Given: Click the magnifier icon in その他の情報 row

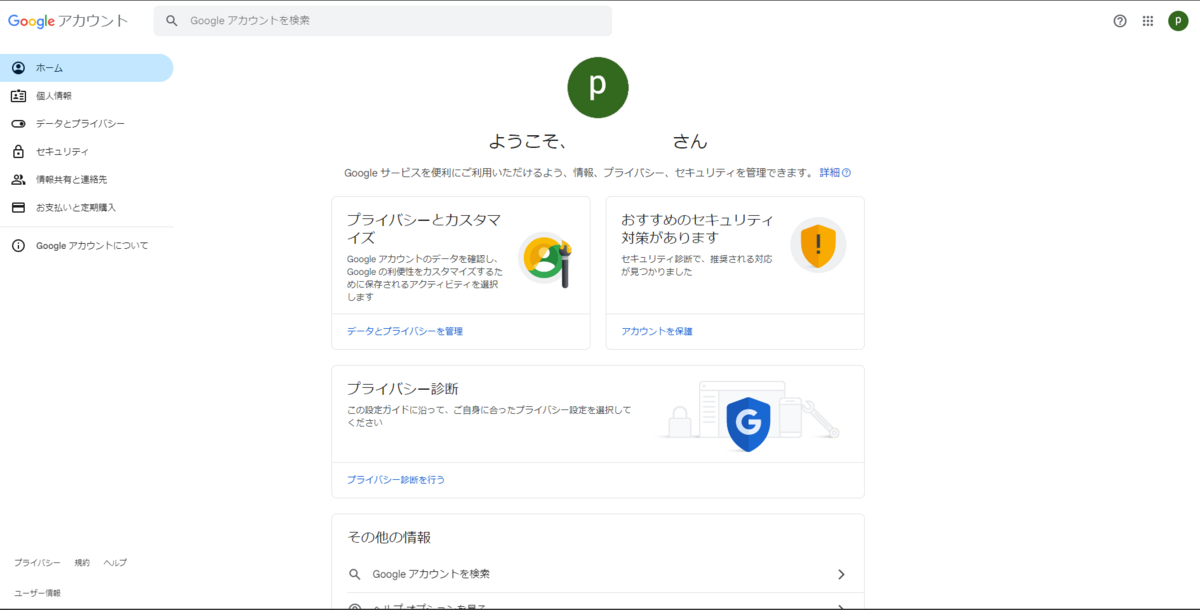Looking at the screenshot, I should [355, 574].
